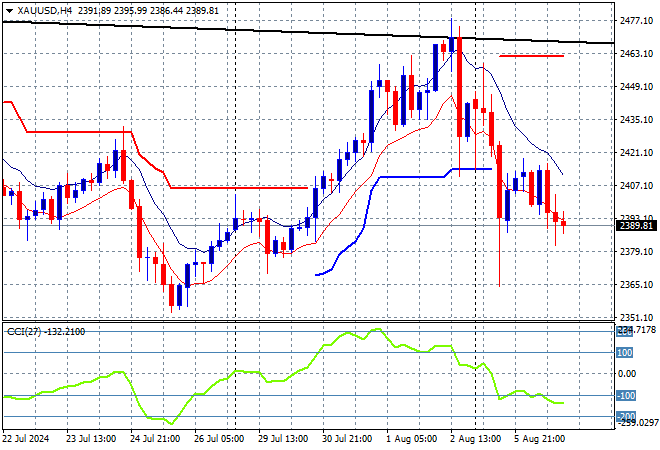
Task: Click the last red candle at 2389
Action: click(564, 223)
